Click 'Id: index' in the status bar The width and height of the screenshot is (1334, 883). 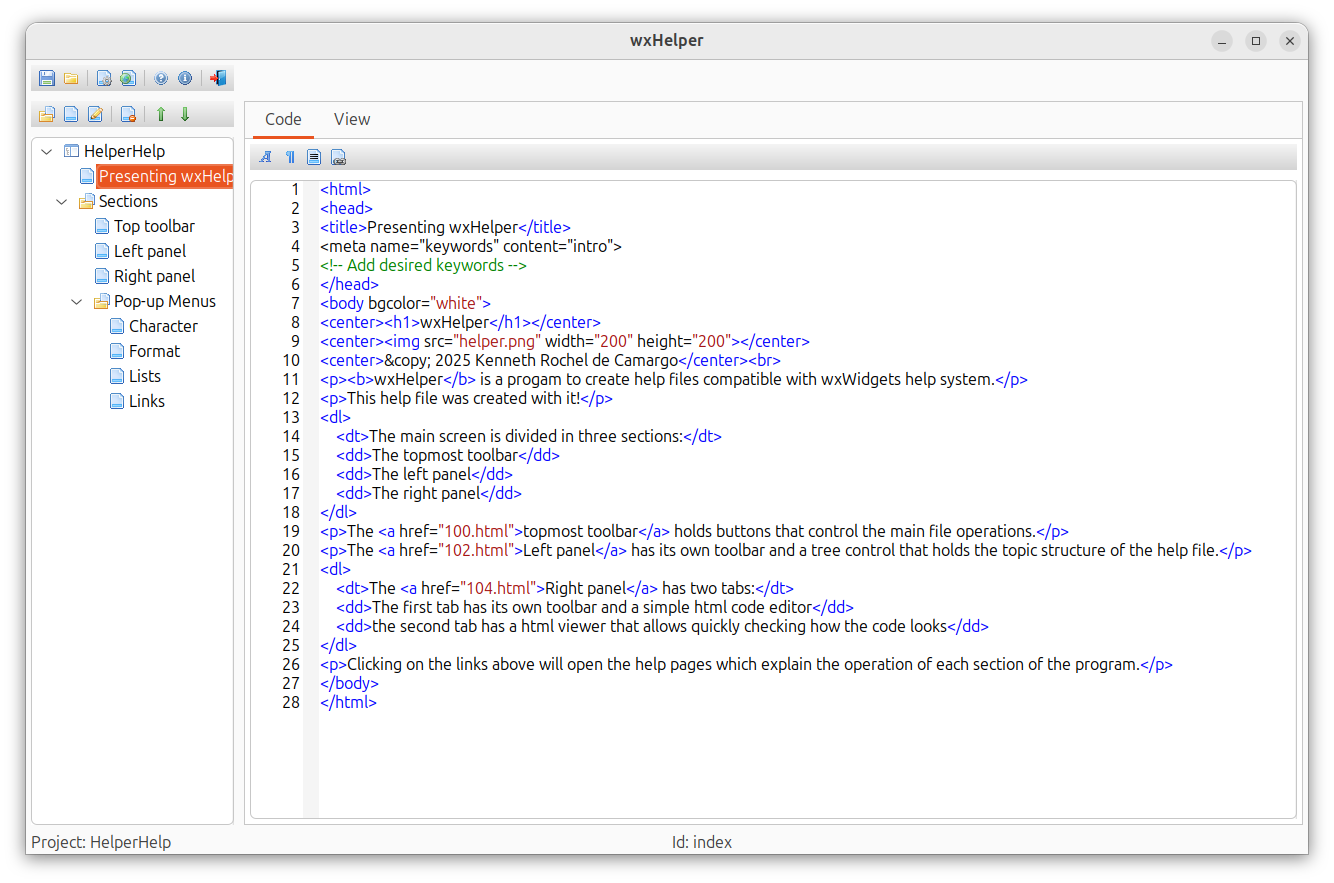pyautogui.click(x=702, y=842)
